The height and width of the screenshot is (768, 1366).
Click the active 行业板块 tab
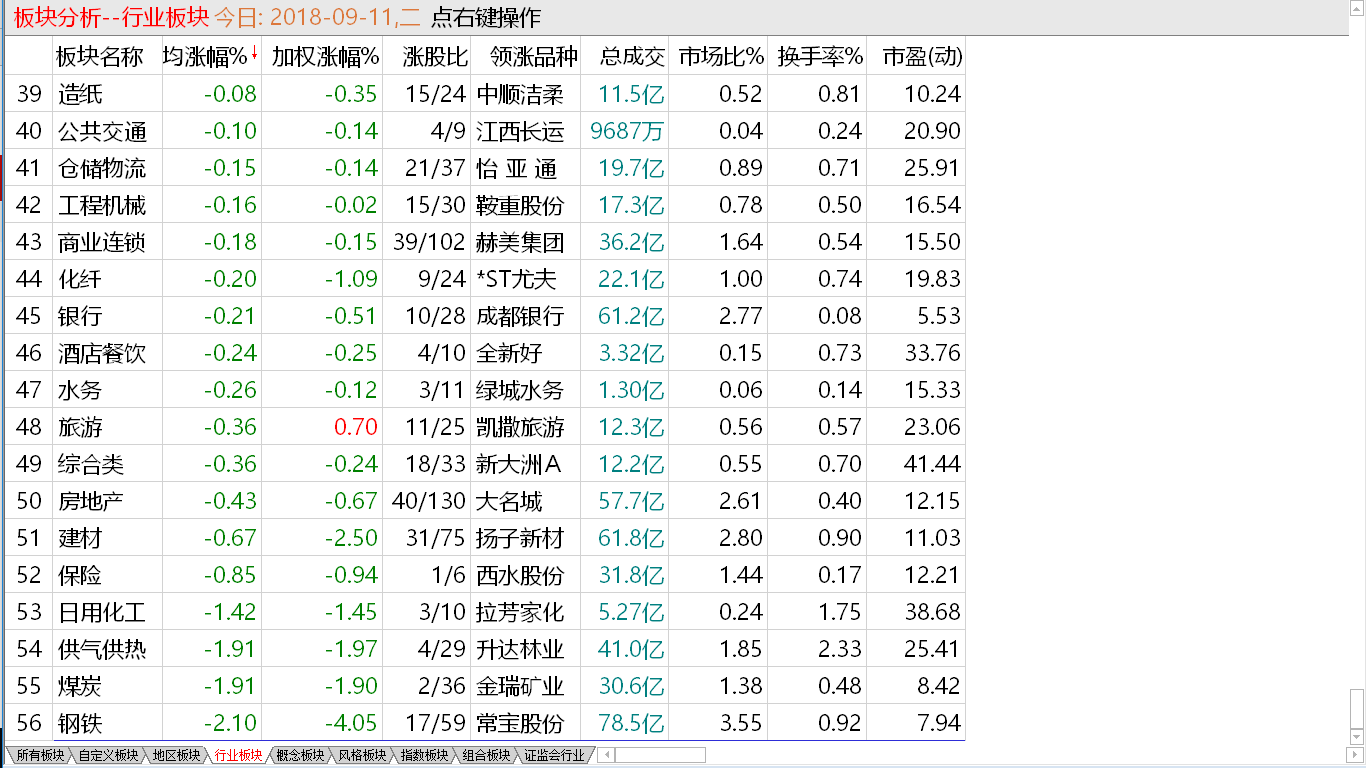click(x=238, y=755)
